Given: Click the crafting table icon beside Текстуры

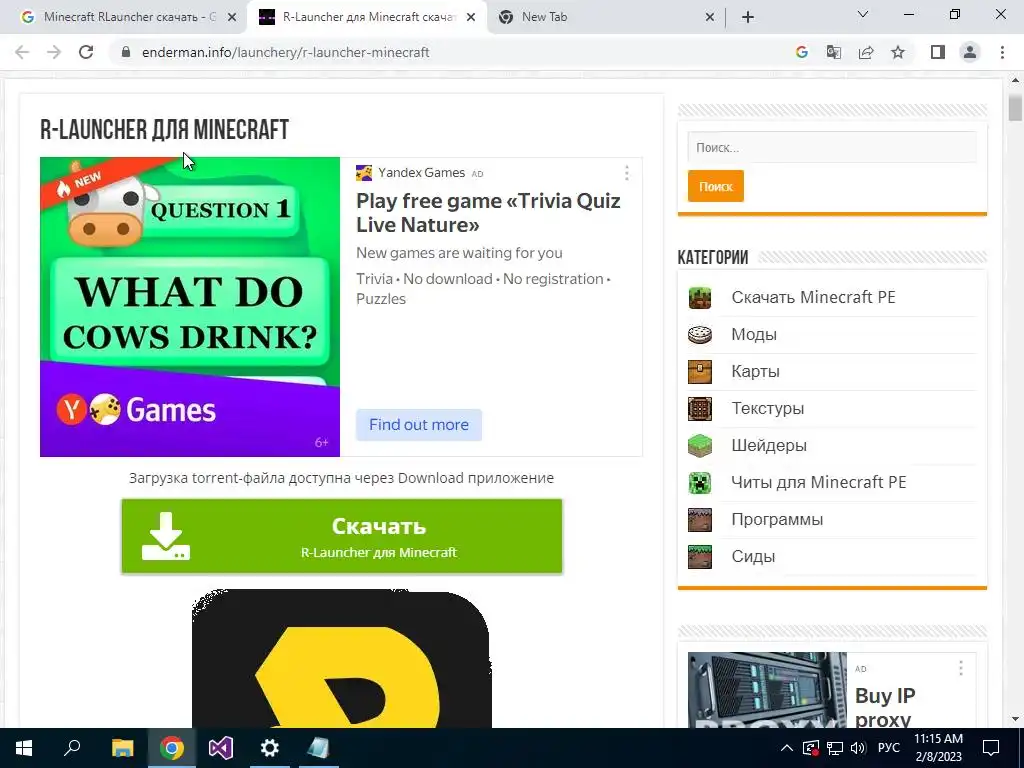Looking at the screenshot, I should (x=699, y=409).
